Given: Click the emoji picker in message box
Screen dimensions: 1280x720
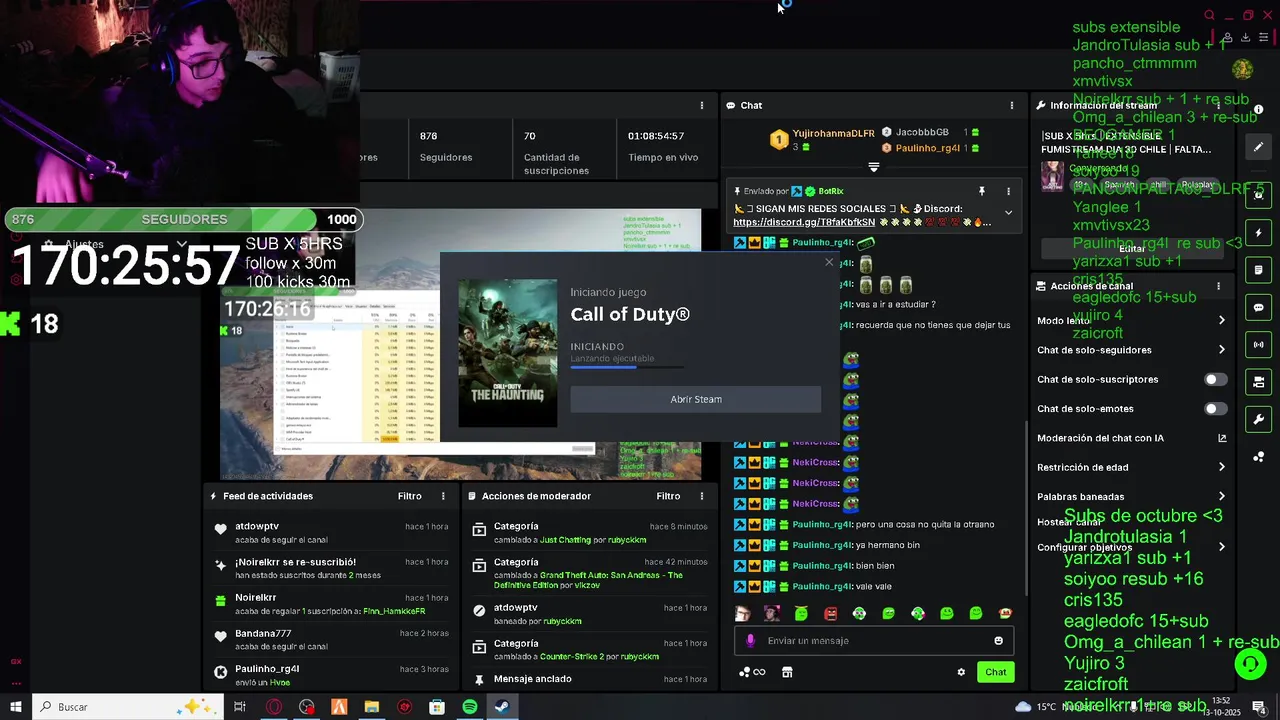Looking at the screenshot, I should [998, 641].
